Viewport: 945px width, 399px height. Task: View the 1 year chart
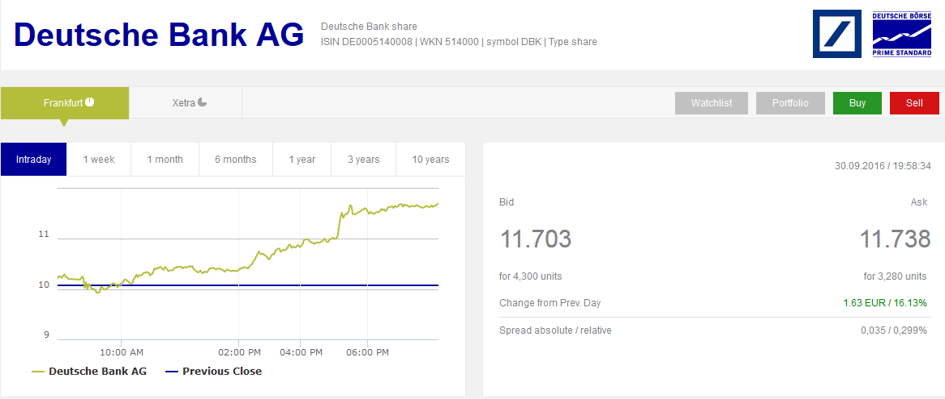(x=302, y=160)
